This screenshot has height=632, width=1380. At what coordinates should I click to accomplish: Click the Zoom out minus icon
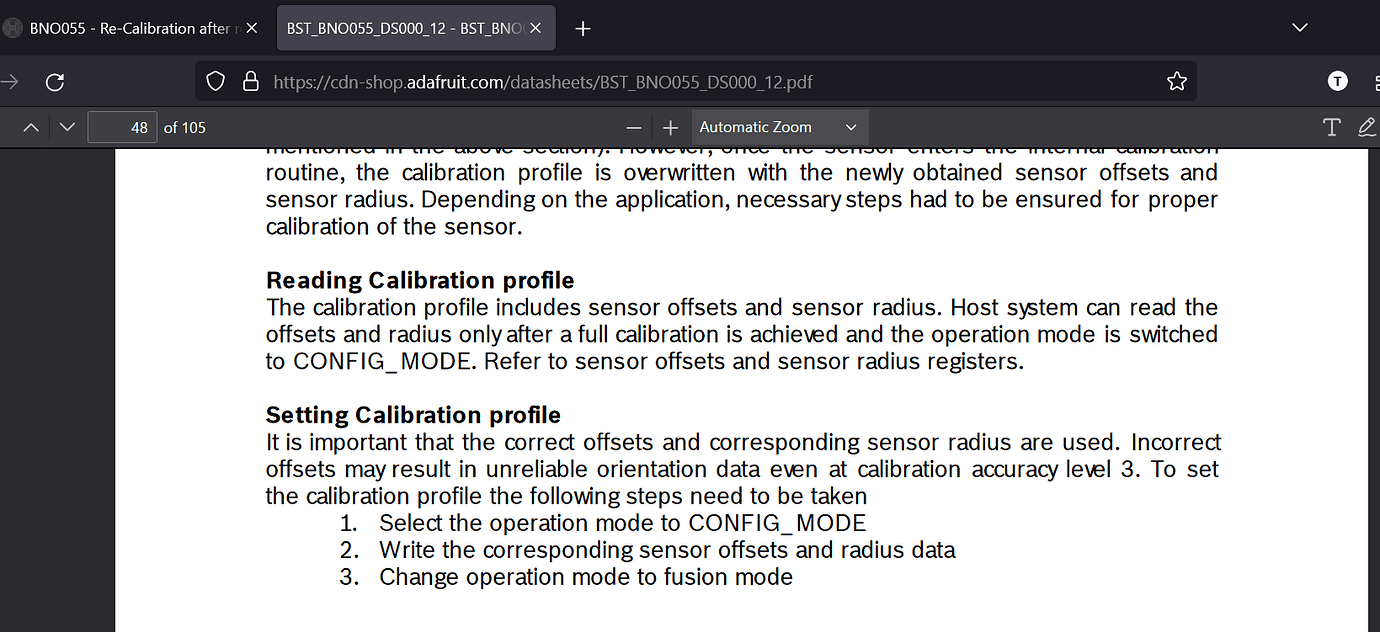(x=634, y=127)
